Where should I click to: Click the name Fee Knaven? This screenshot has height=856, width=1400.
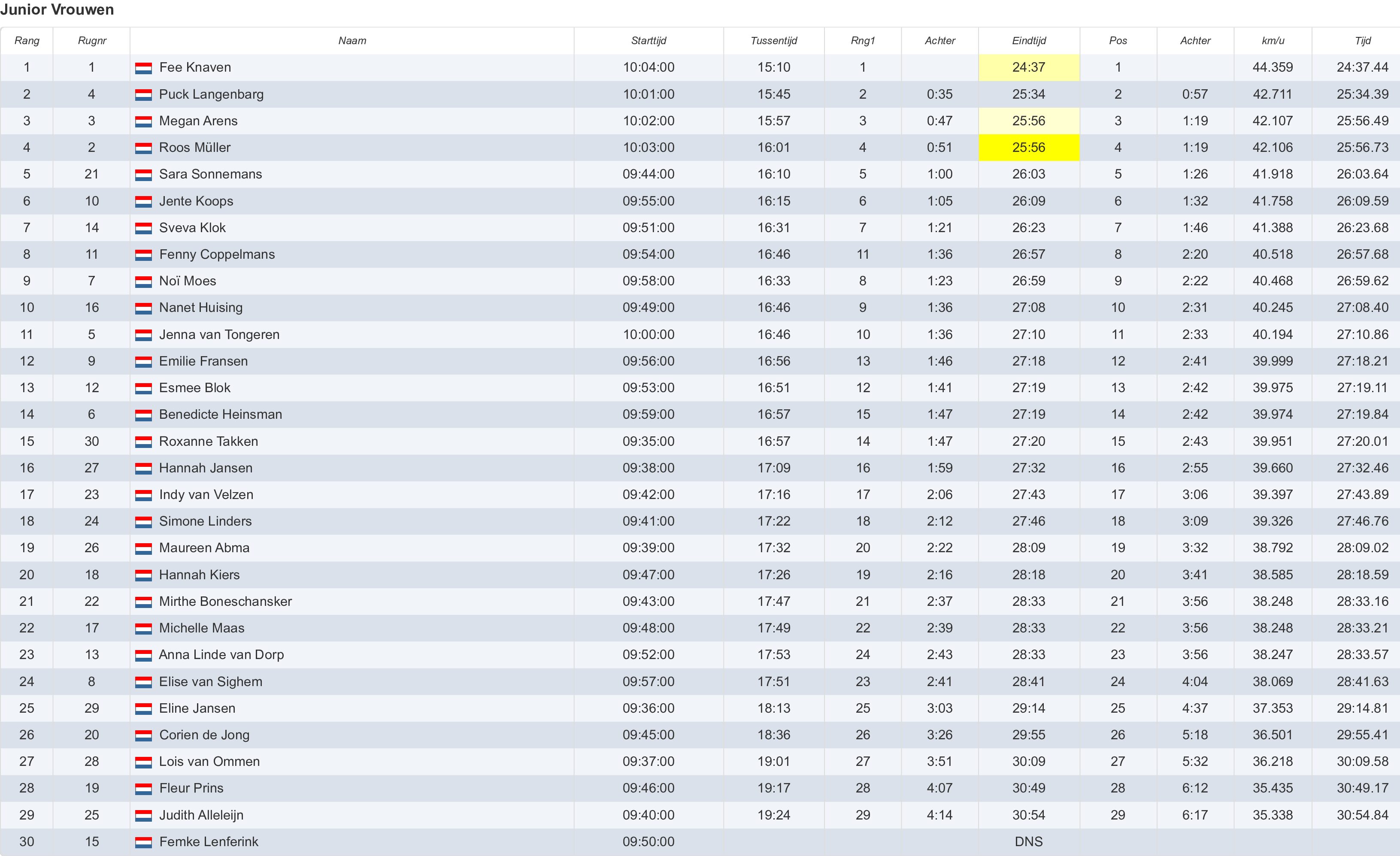click(195, 68)
